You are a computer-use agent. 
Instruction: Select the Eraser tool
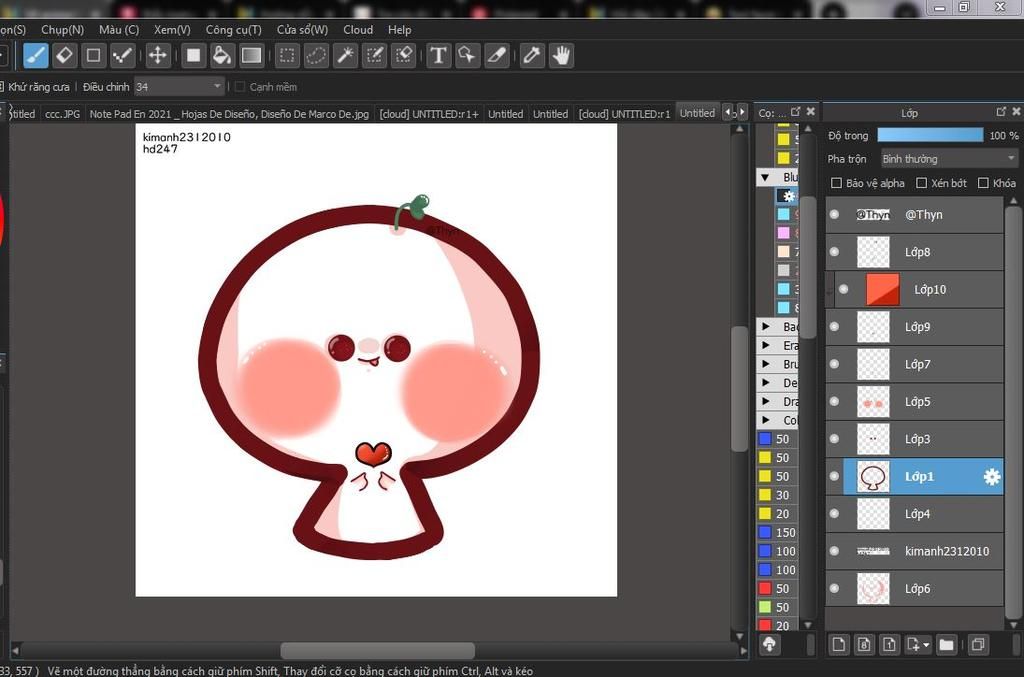[65, 56]
